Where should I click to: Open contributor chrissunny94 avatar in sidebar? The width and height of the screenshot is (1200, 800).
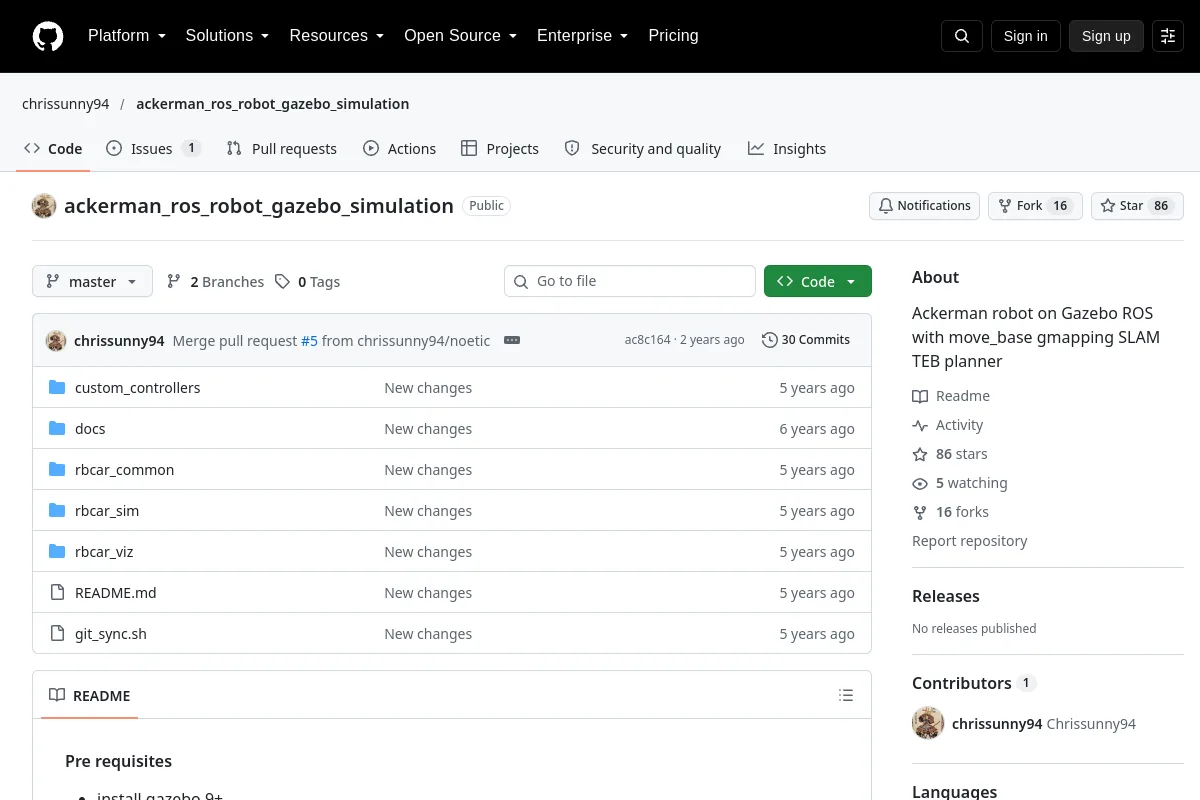click(928, 723)
